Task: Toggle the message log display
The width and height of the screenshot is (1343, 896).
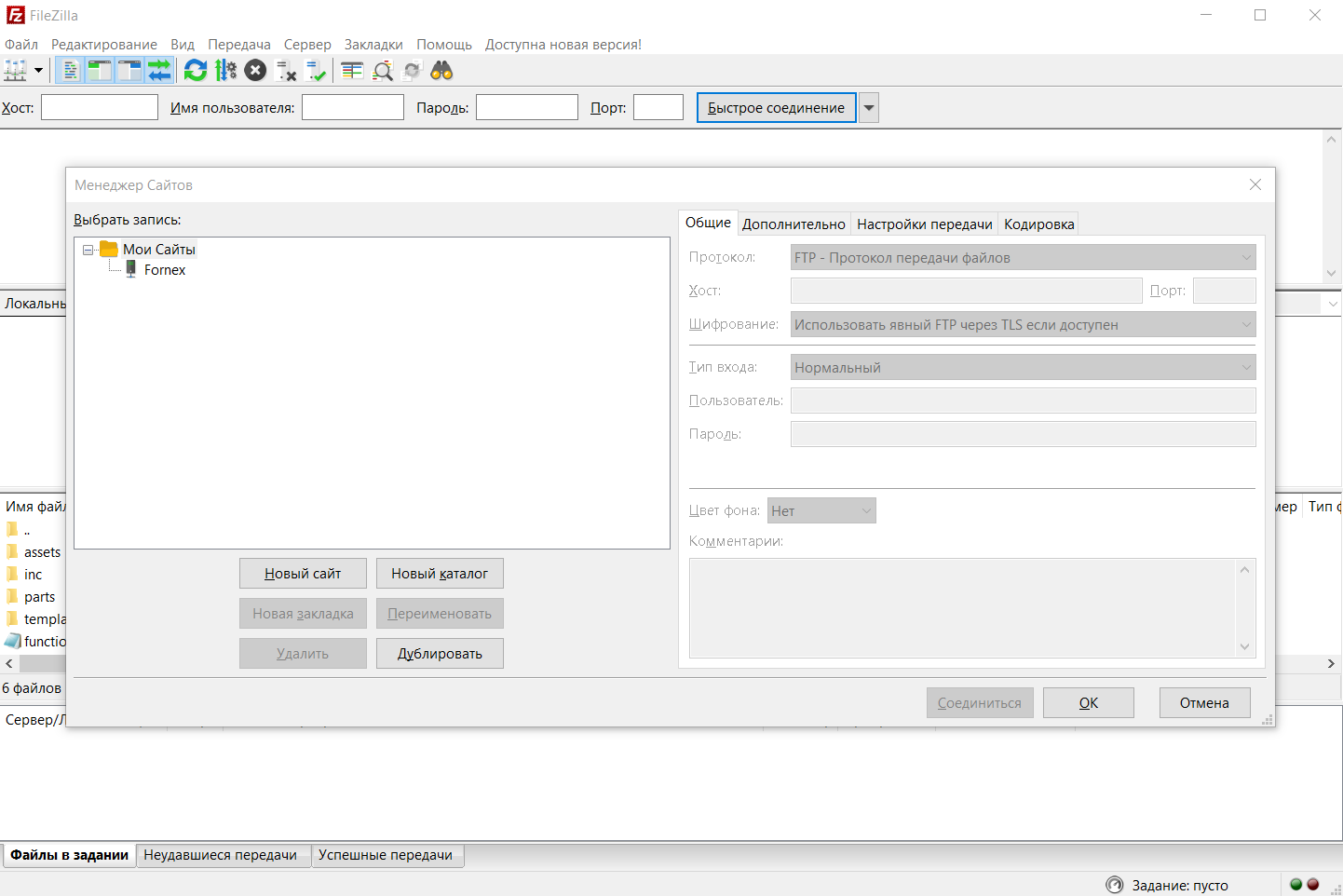Action: [x=70, y=71]
